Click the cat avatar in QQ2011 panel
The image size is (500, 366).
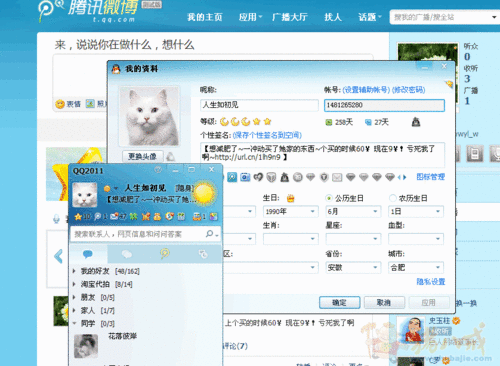coord(85,195)
